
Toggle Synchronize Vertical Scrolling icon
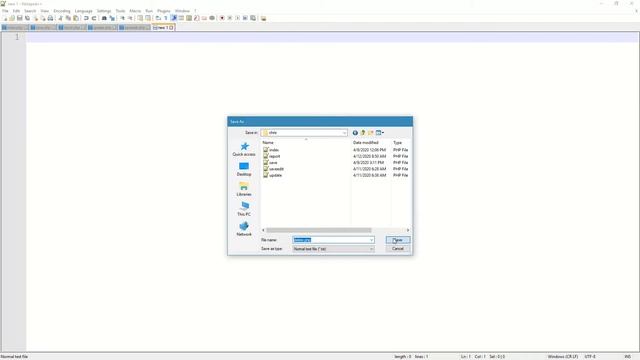point(140,18)
